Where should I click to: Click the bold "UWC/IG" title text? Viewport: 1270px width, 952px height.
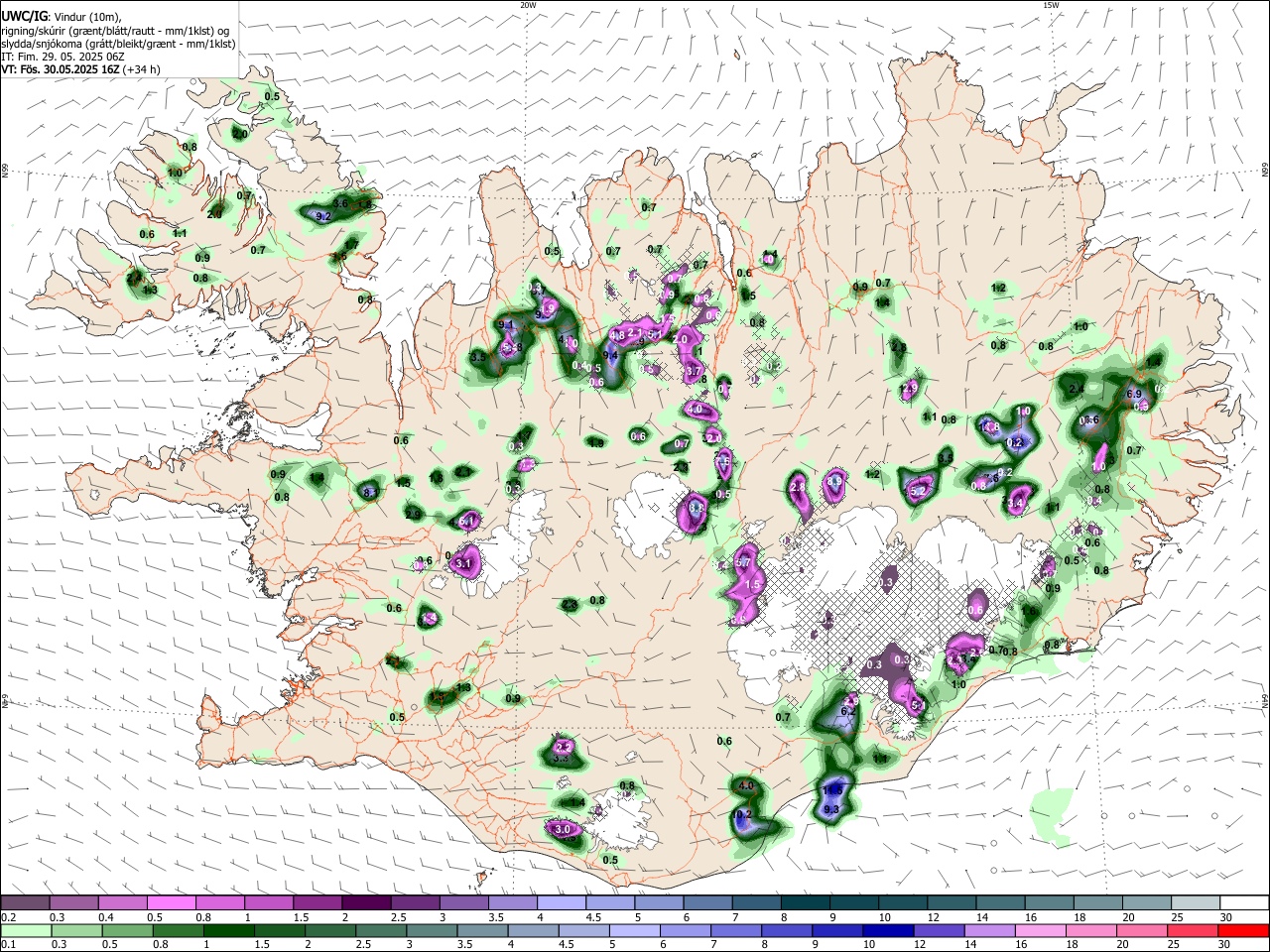coord(24,17)
